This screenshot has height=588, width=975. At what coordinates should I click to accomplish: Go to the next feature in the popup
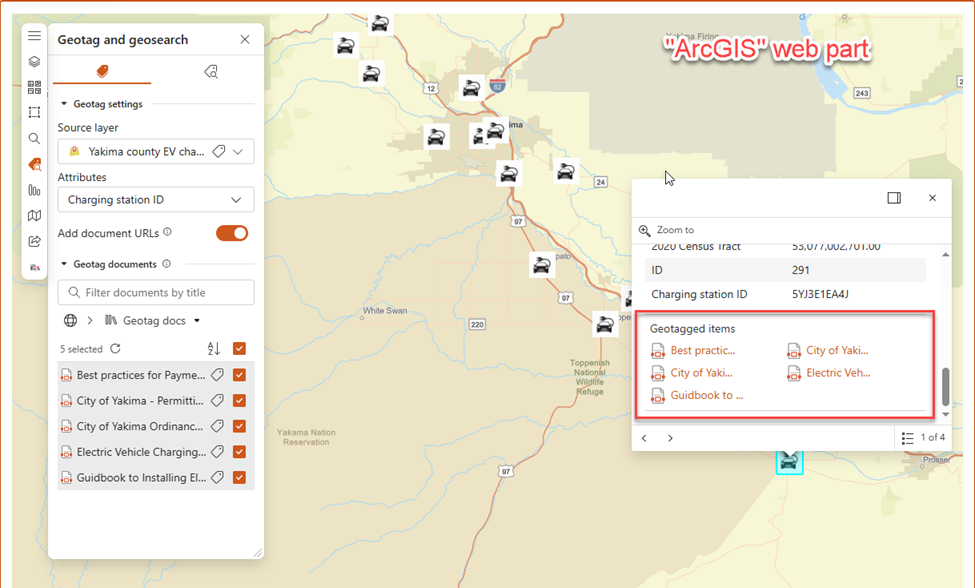click(670, 438)
